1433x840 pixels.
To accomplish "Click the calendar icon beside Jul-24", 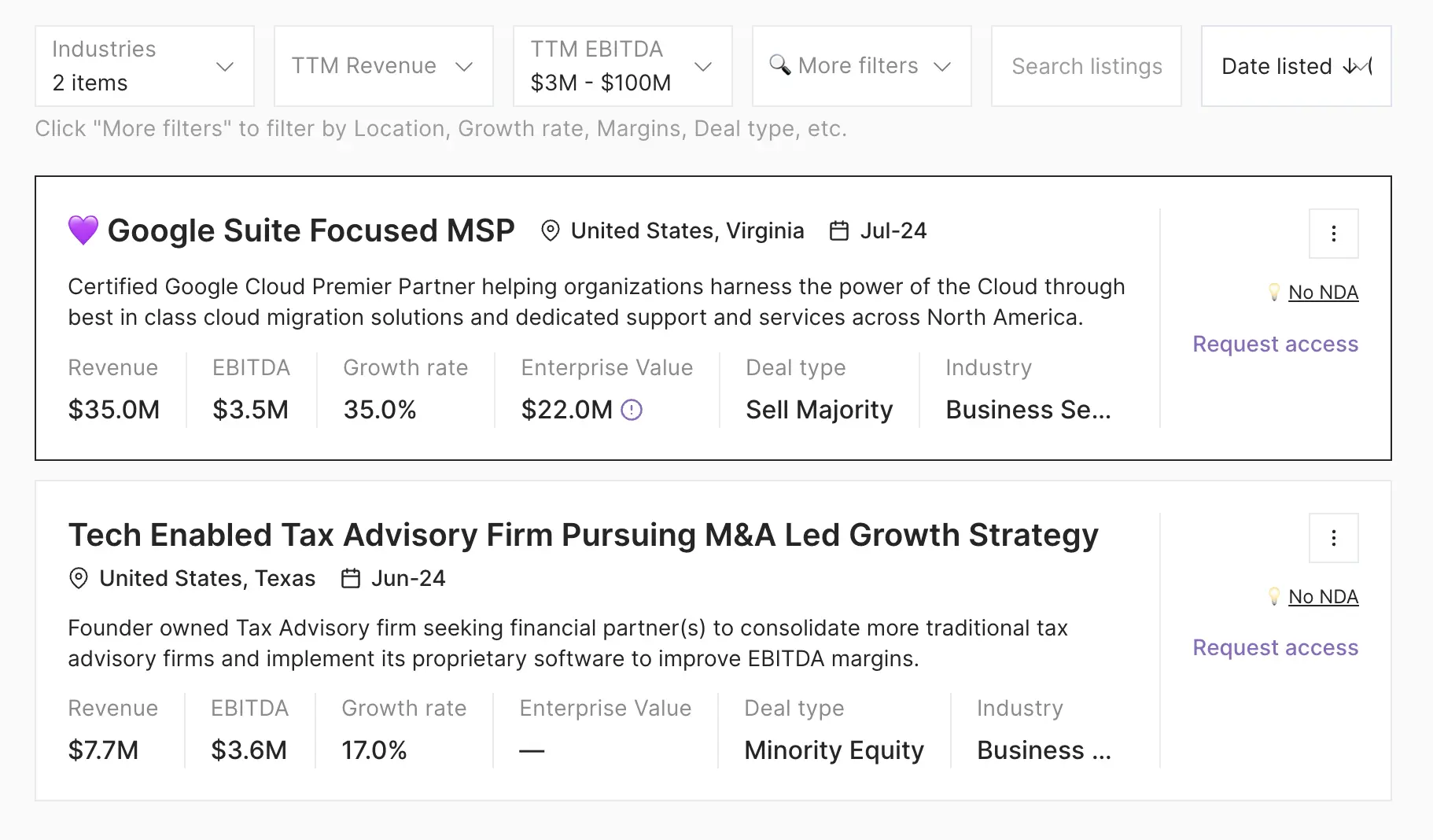I will coord(839,230).
